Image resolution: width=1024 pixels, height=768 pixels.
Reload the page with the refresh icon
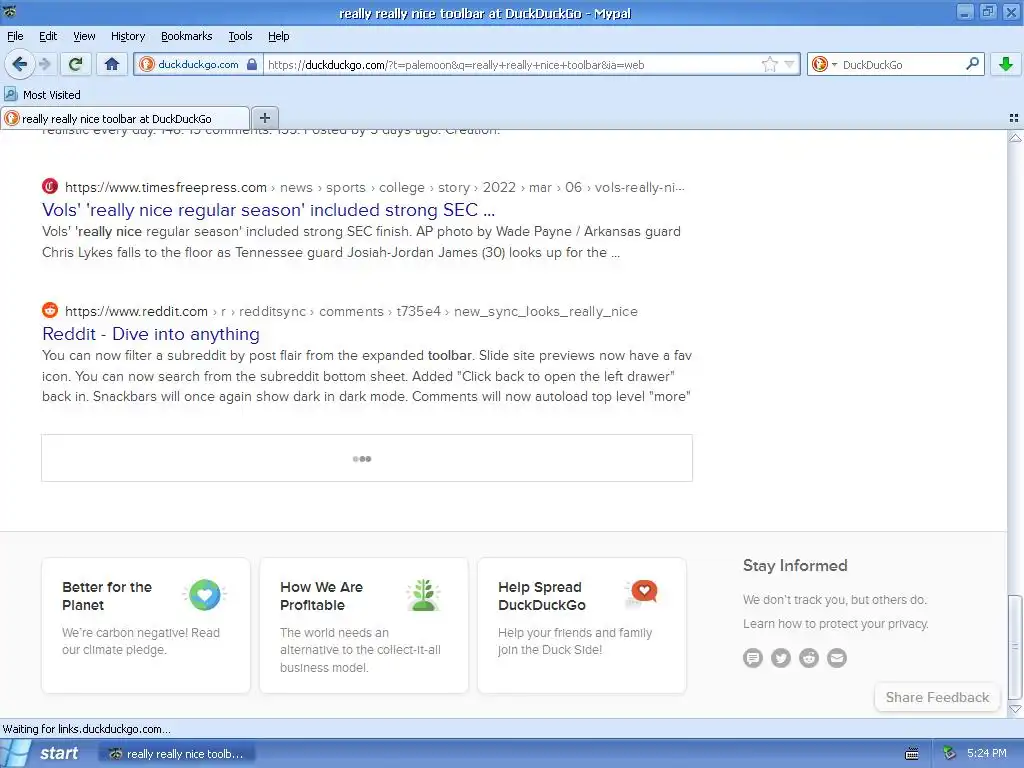tap(75, 64)
